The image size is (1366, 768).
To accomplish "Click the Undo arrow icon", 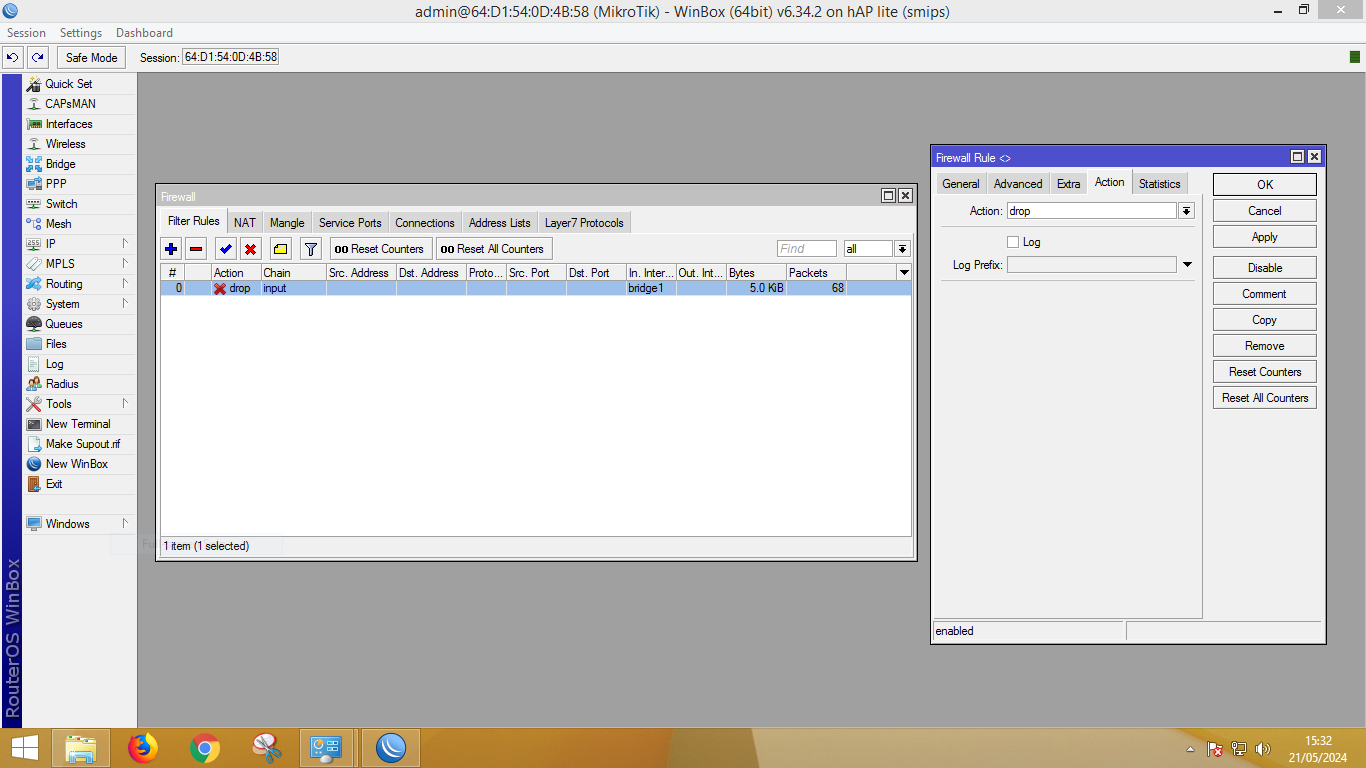I will [x=13, y=57].
